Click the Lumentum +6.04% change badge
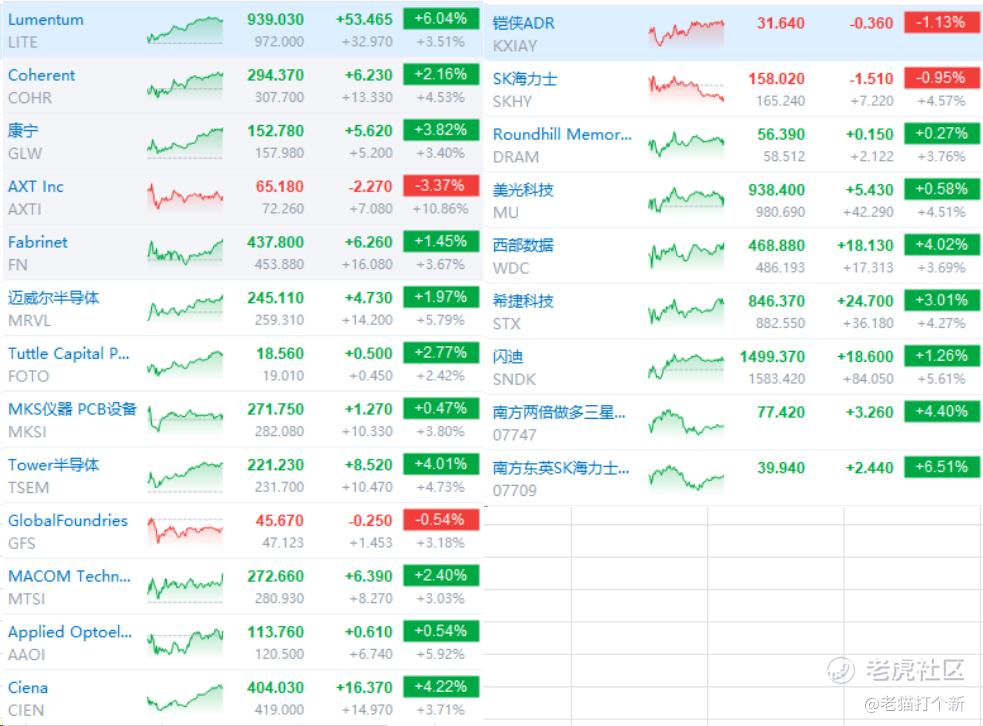 [x=441, y=19]
